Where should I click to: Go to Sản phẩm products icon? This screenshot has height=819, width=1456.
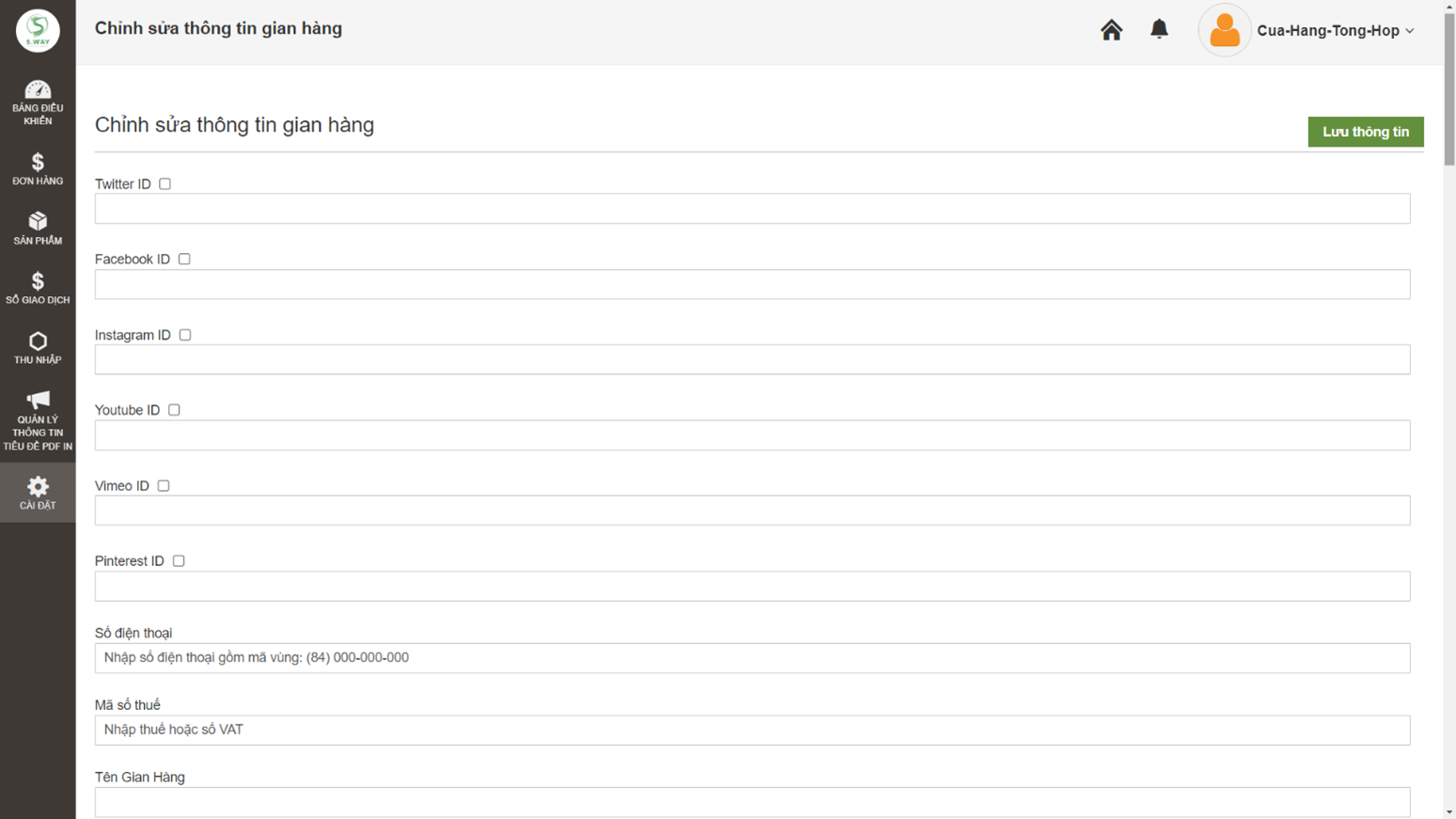pyautogui.click(x=38, y=222)
